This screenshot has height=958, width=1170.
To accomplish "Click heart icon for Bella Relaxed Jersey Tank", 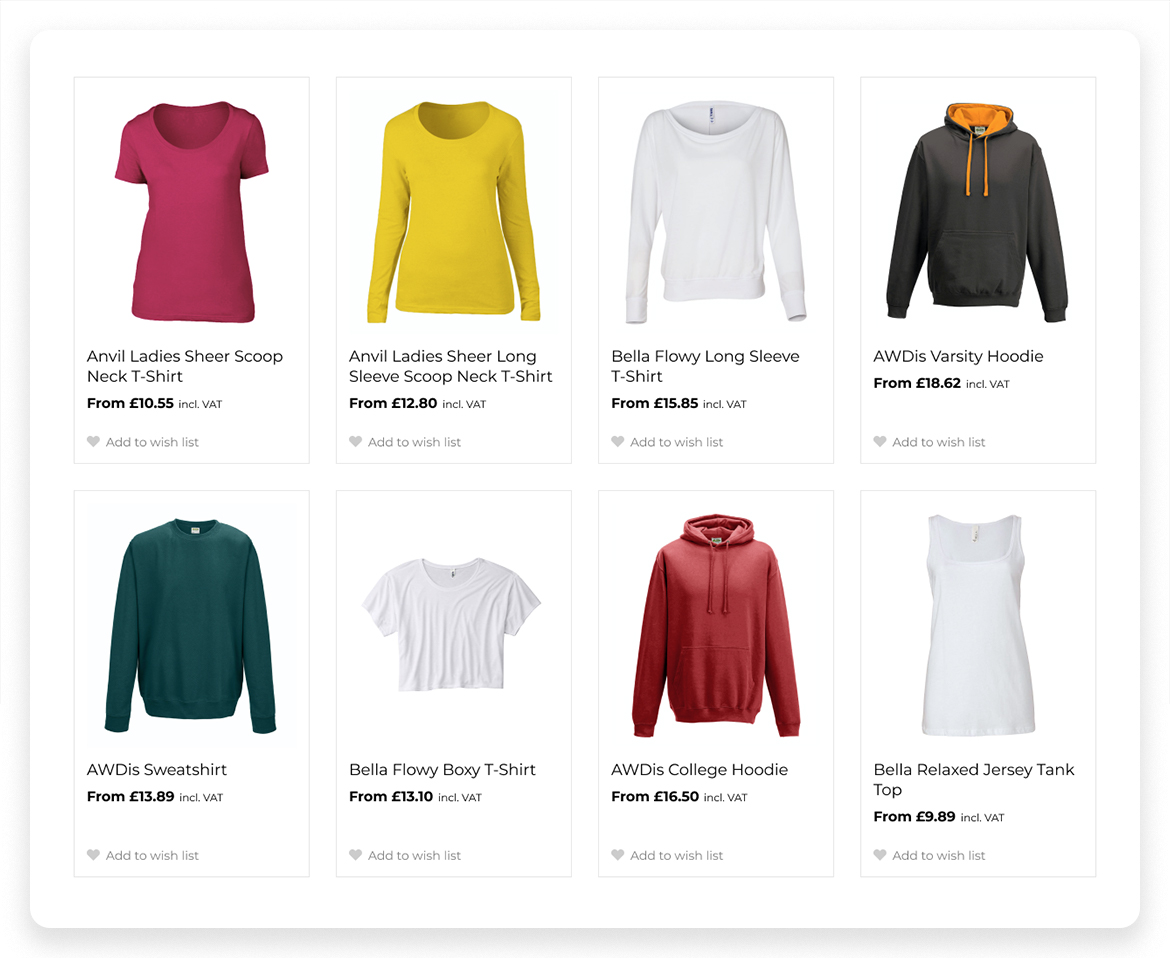I will click(879, 855).
